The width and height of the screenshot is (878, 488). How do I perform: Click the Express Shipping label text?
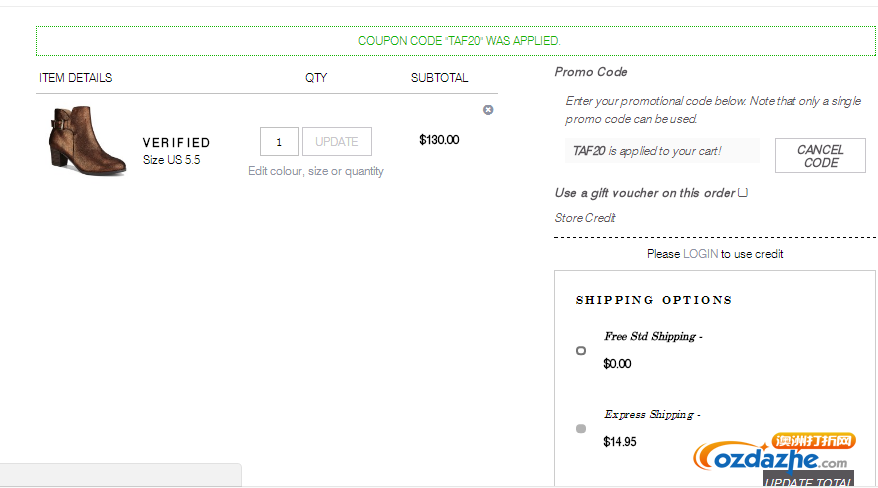(x=652, y=415)
